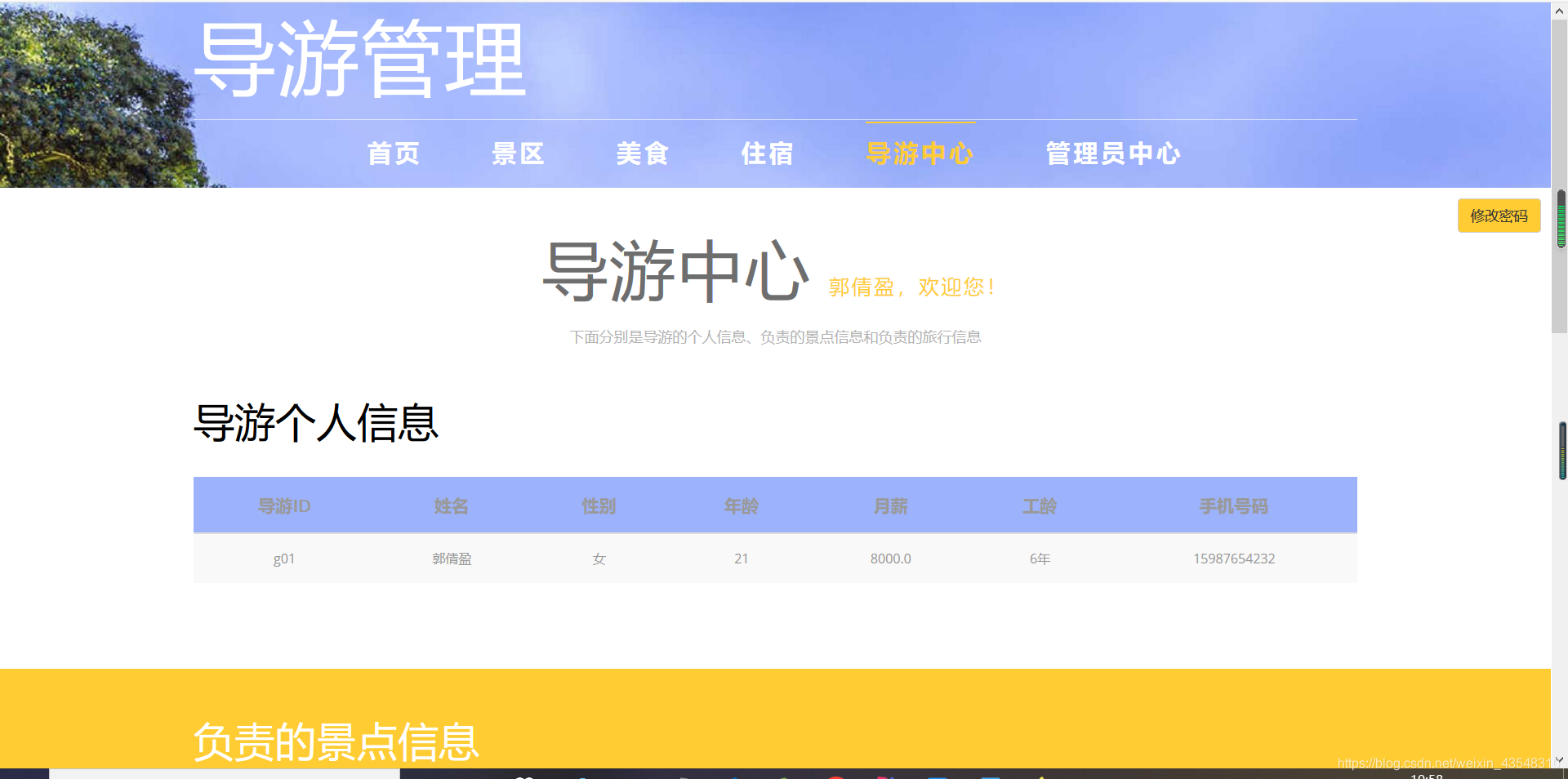Open the 住宿 navigation item

(x=766, y=154)
